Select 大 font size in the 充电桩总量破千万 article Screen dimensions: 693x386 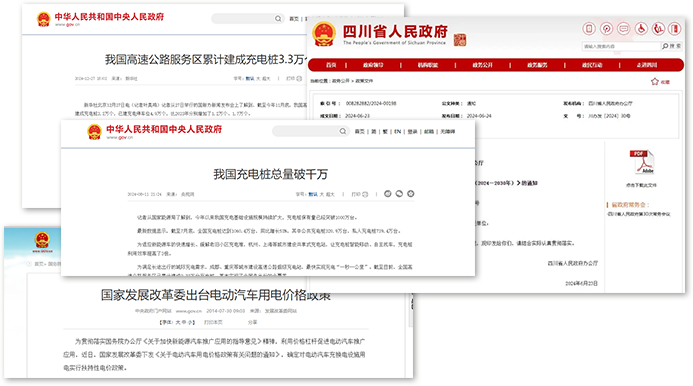coord(322,195)
